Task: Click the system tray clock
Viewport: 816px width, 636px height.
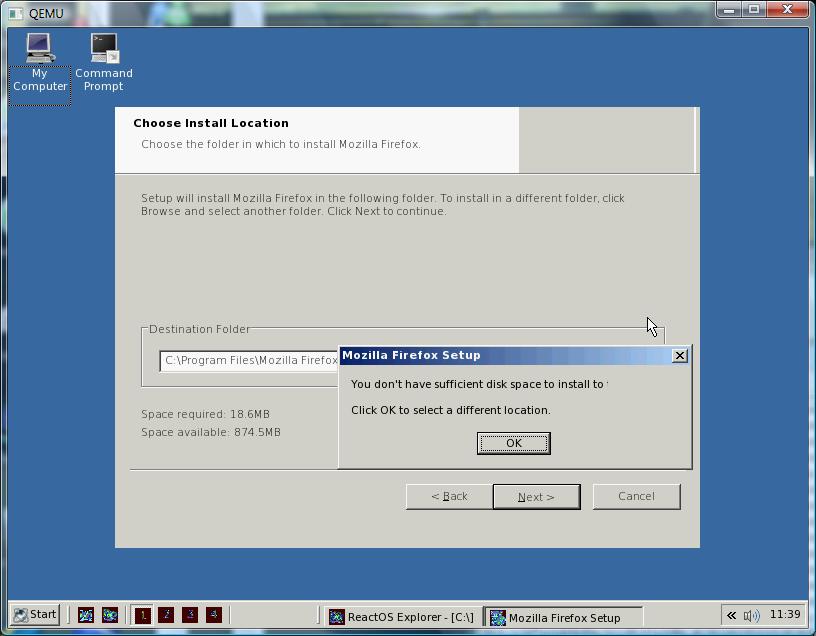Action: tap(785, 615)
